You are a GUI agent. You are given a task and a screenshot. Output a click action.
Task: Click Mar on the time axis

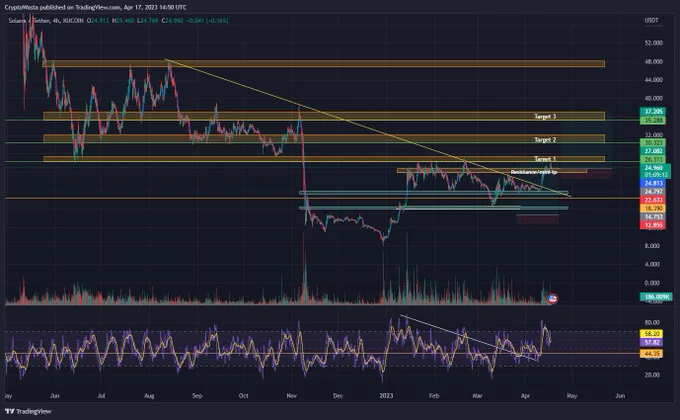[477, 396]
